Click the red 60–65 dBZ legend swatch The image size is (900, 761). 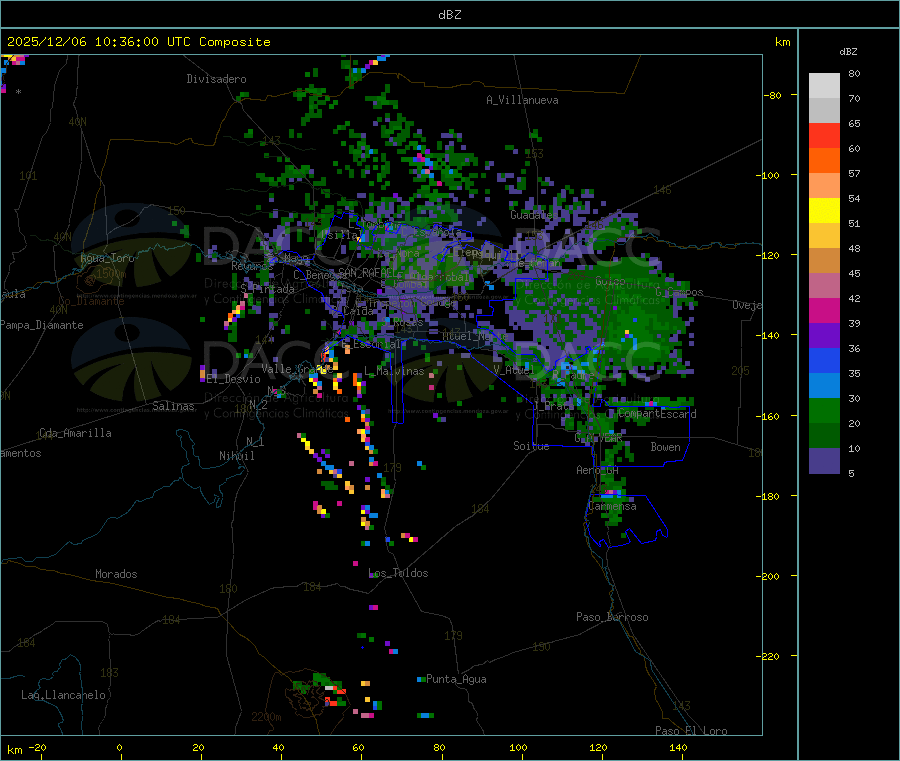pyautogui.click(x=824, y=135)
